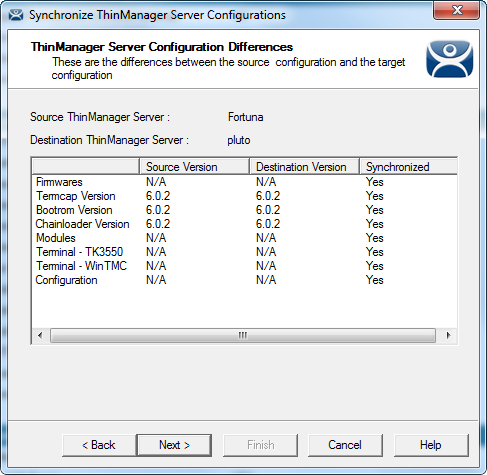
Task: Select the Chainloader Version row
Action: tap(245, 224)
